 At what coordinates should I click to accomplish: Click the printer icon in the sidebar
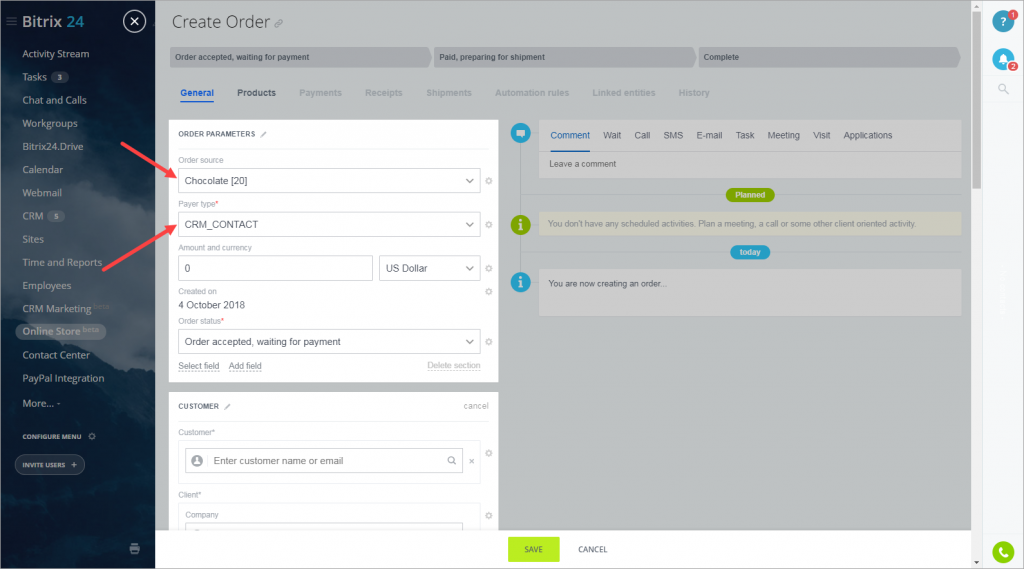[135, 549]
